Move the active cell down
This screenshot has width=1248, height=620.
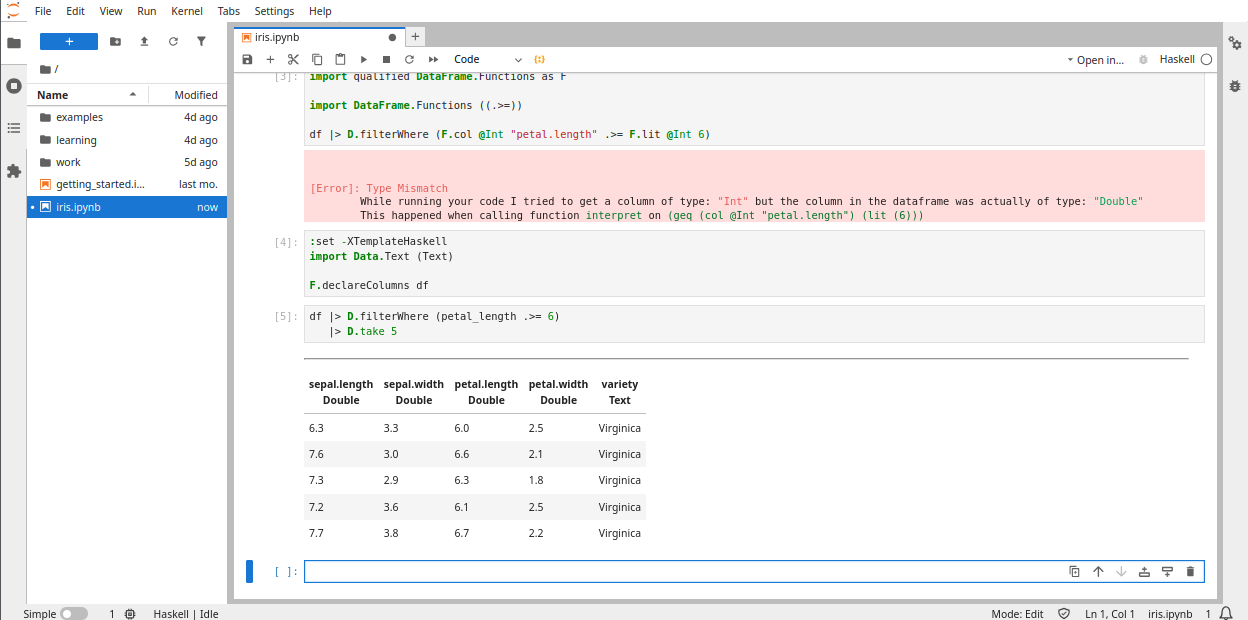tap(1121, 572)
